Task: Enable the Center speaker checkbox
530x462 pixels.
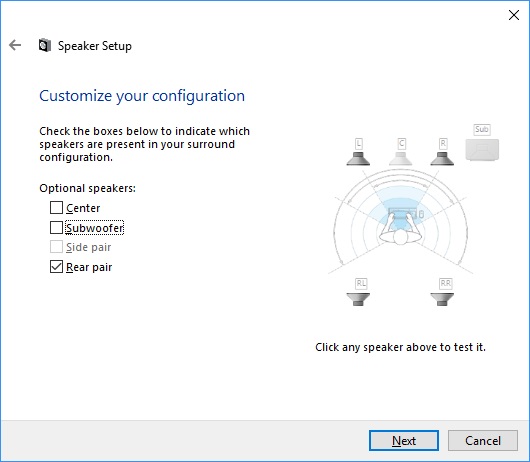Action: point(56,208)
